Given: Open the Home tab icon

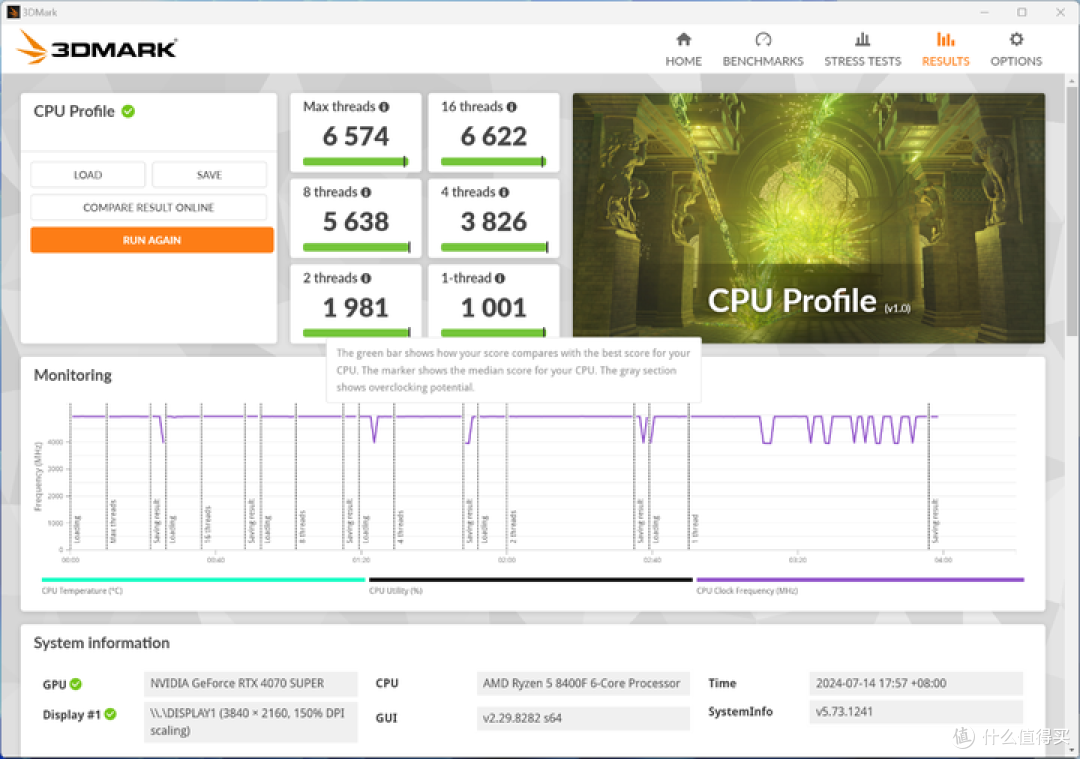Looking at the screenshot, I should 683,39.
